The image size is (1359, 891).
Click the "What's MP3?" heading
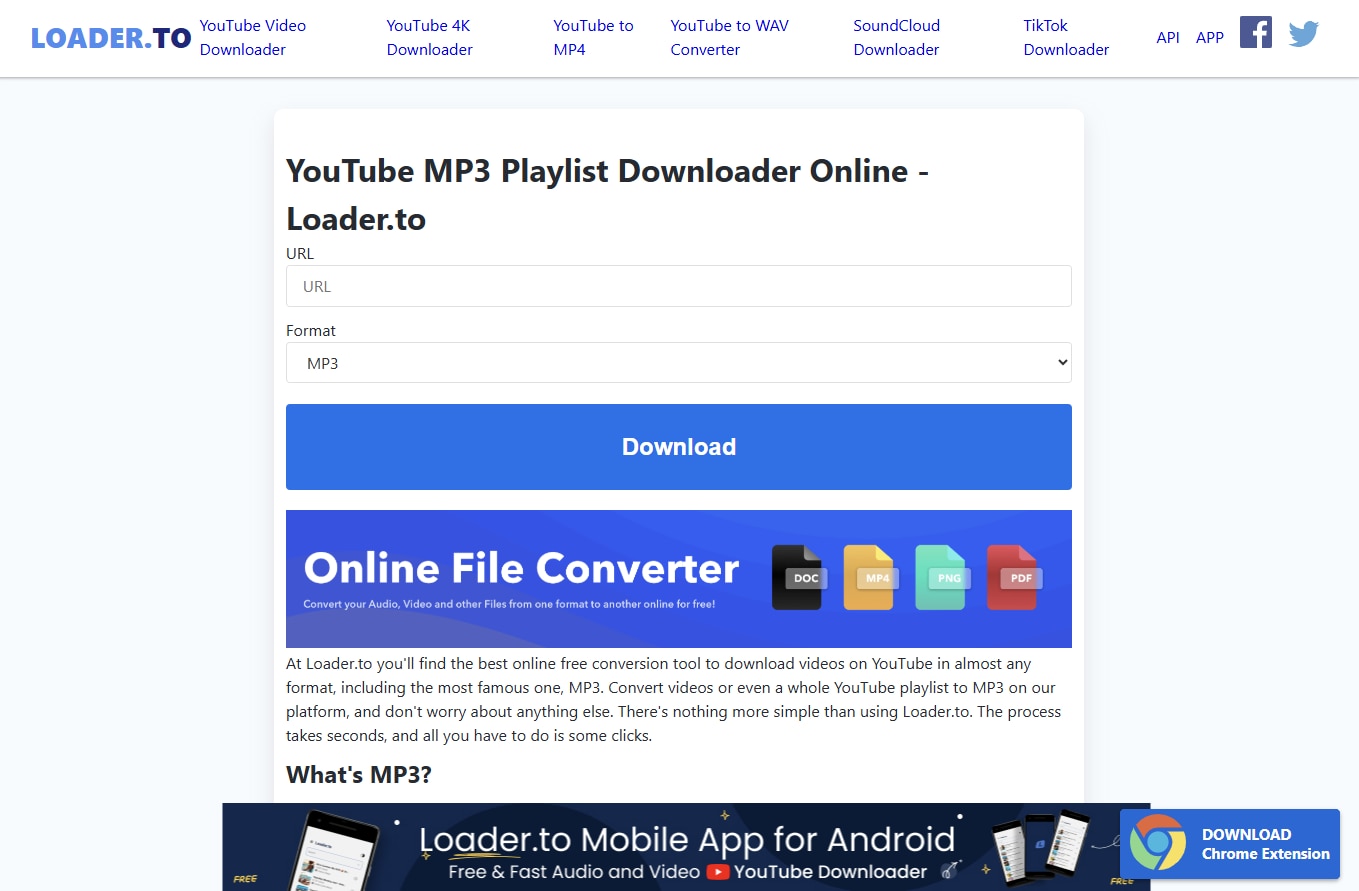coord(359,774)
